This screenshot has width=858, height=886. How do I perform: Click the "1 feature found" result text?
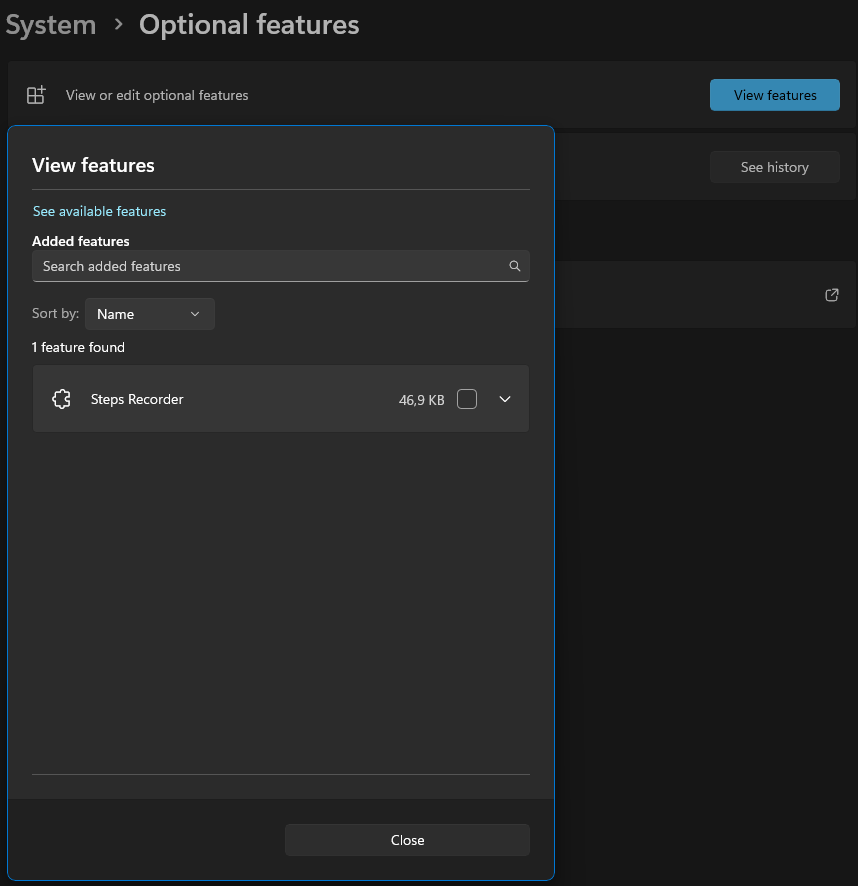pos(78,347)
